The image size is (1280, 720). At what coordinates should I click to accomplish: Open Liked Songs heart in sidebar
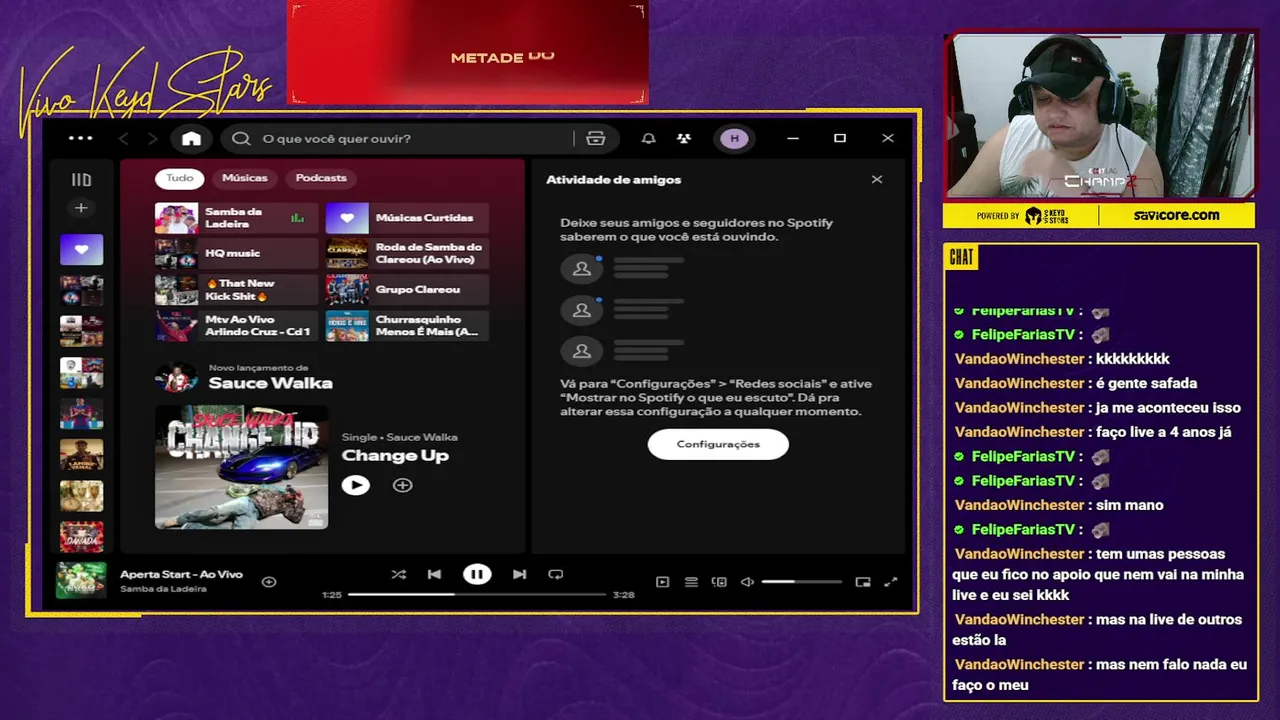click(81, 250)
